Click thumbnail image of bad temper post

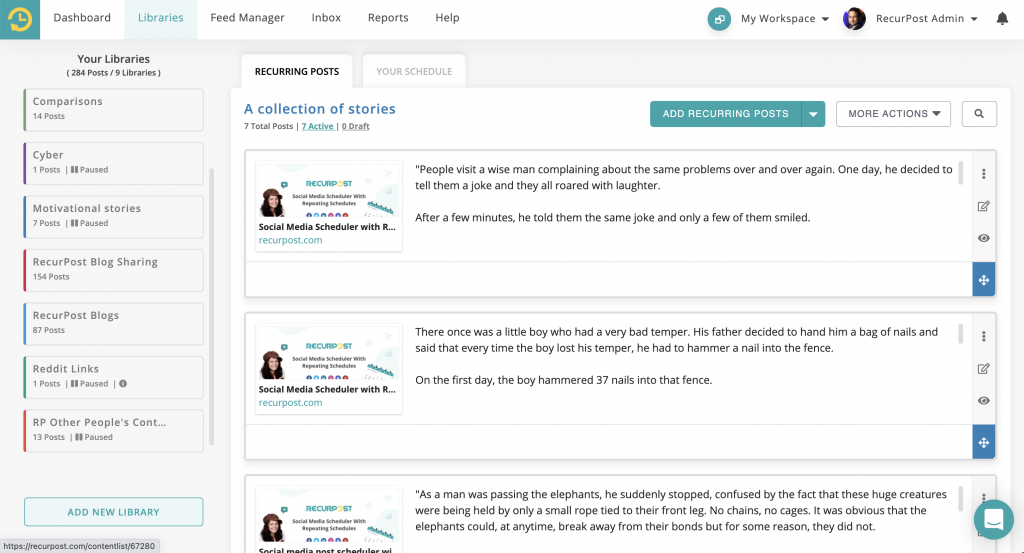(x=328, y=353)
